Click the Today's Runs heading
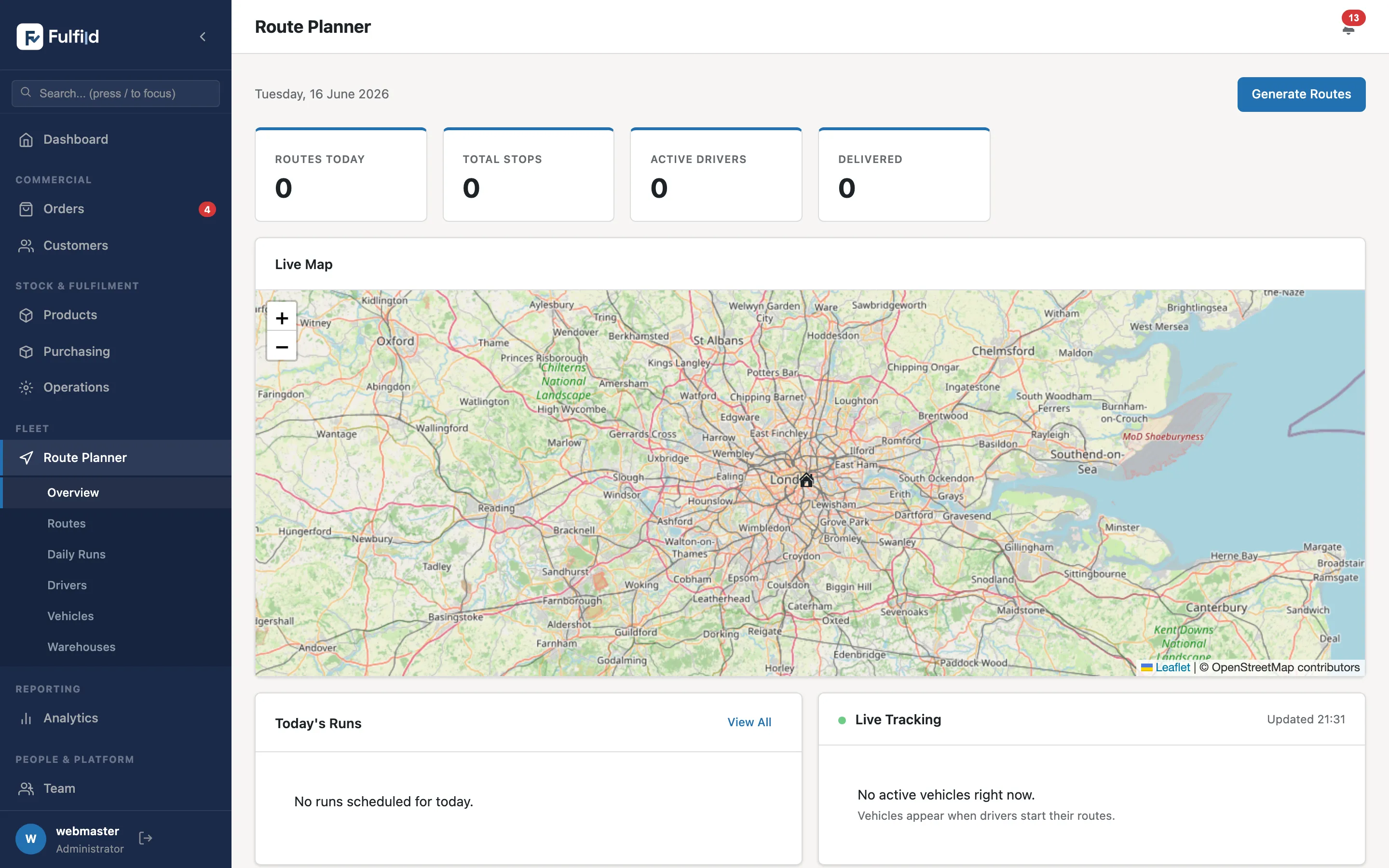 (x=318, y=723)
